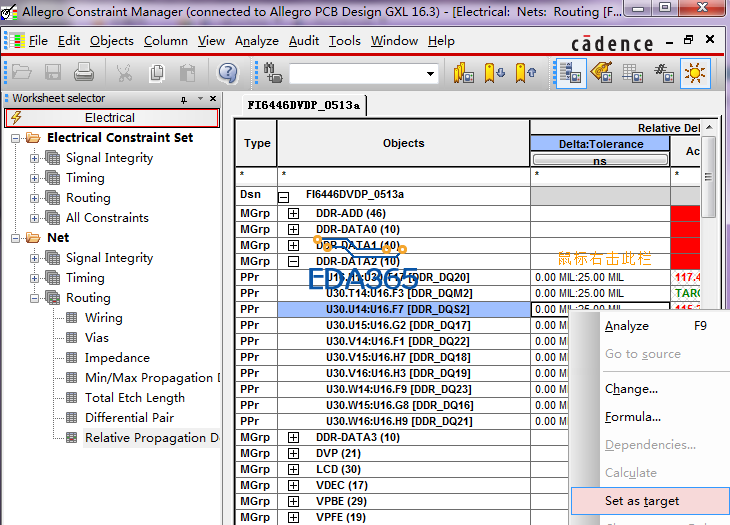Collapse the Electrical Constraint Set folder
The width and height of the screenshot is (730, 525).
[15, 138]
